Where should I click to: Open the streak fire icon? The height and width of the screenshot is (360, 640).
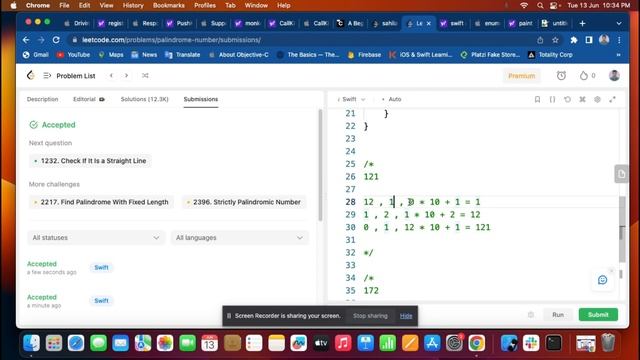coord(584,76)
